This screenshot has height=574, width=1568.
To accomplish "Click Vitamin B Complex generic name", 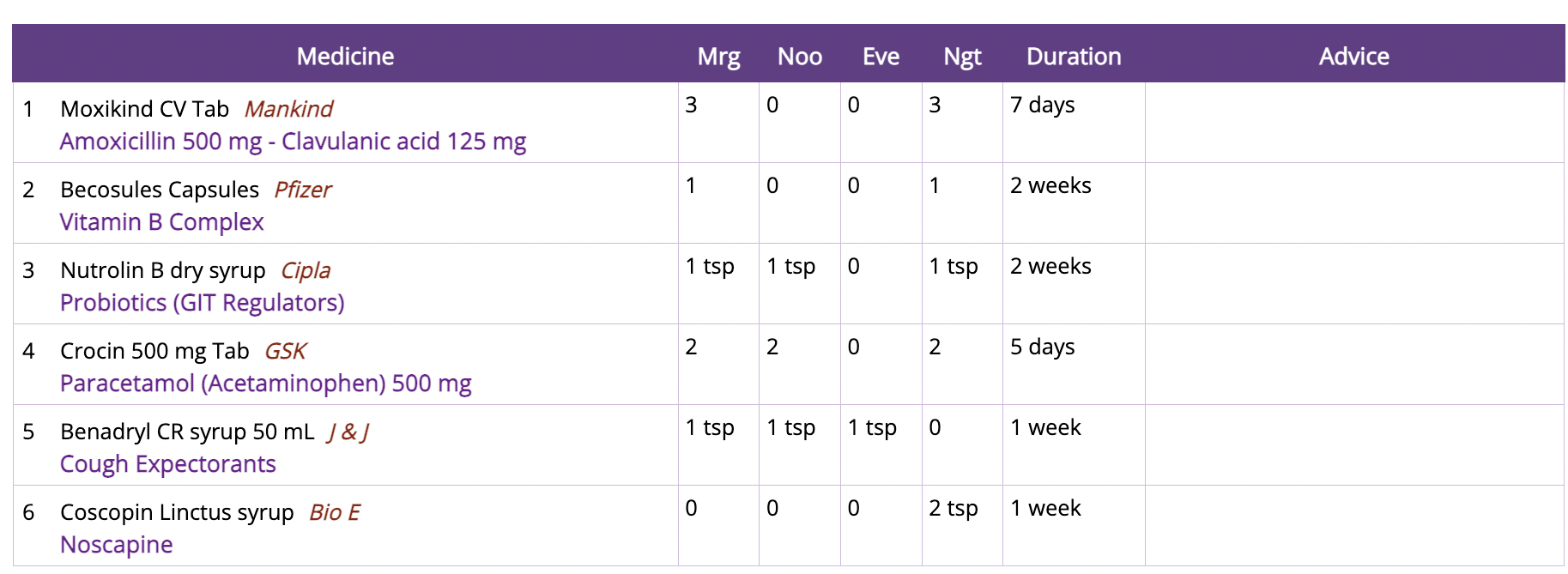I will pos(161,222).
